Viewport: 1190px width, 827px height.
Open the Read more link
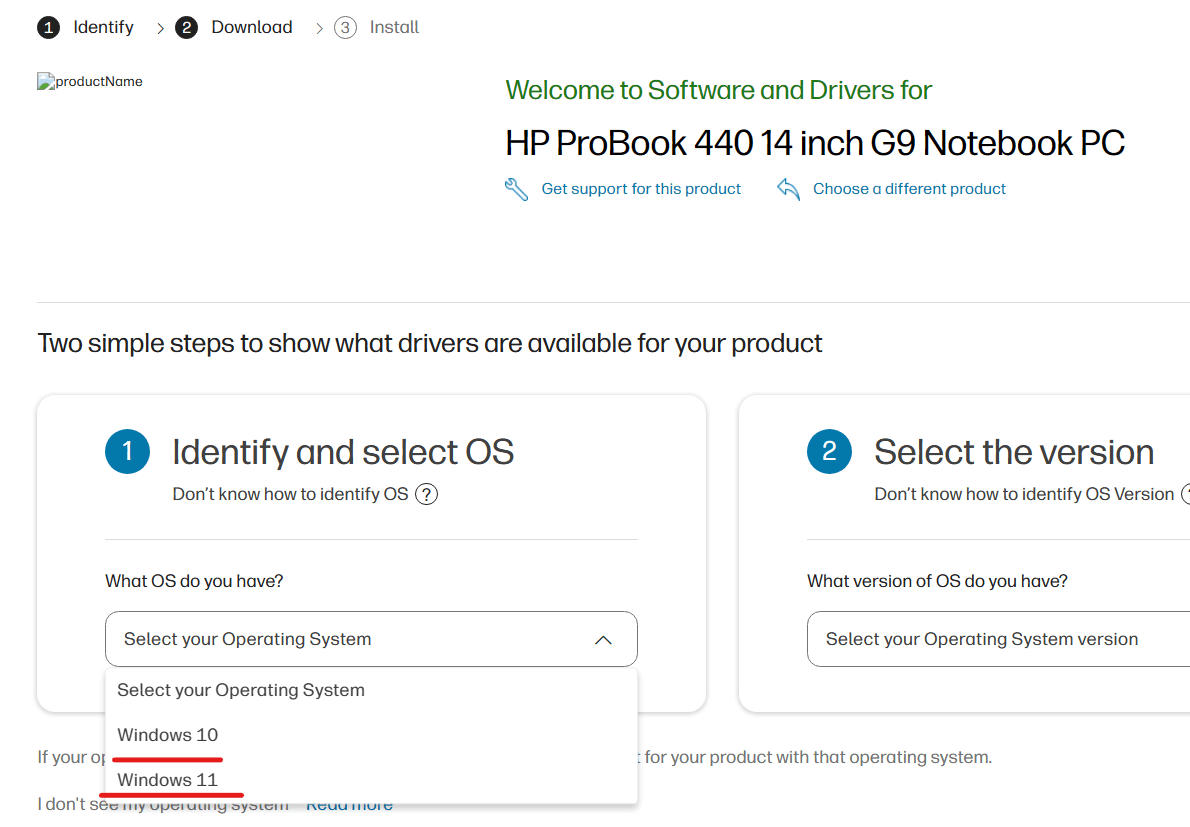click(349, 805)
